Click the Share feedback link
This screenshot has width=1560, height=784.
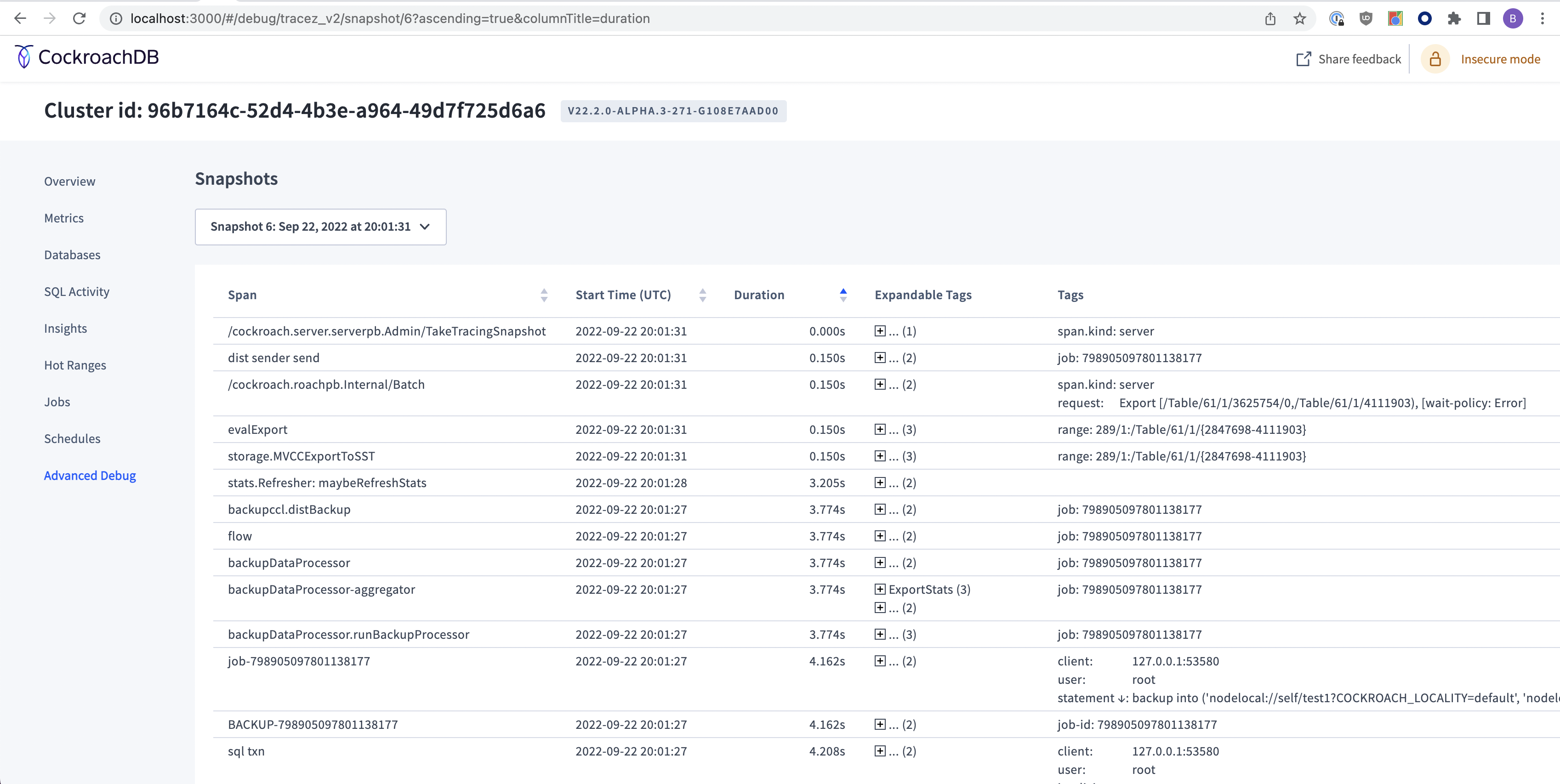[x=1359, y=59]
